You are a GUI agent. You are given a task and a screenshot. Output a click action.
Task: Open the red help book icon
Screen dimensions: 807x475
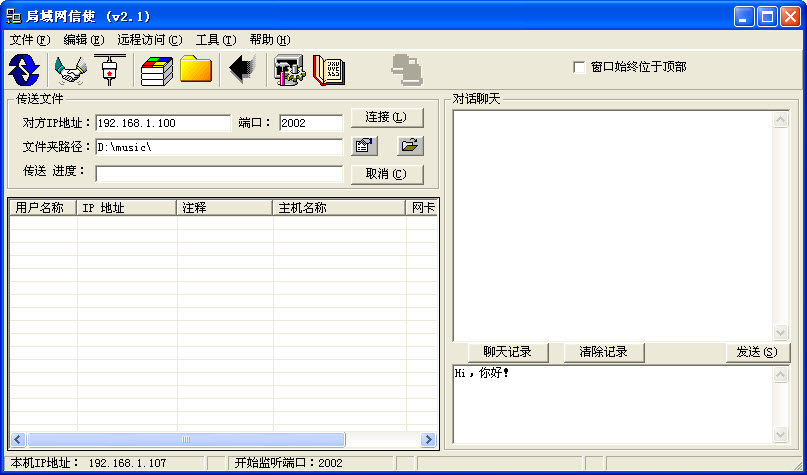tap(329, 70)
